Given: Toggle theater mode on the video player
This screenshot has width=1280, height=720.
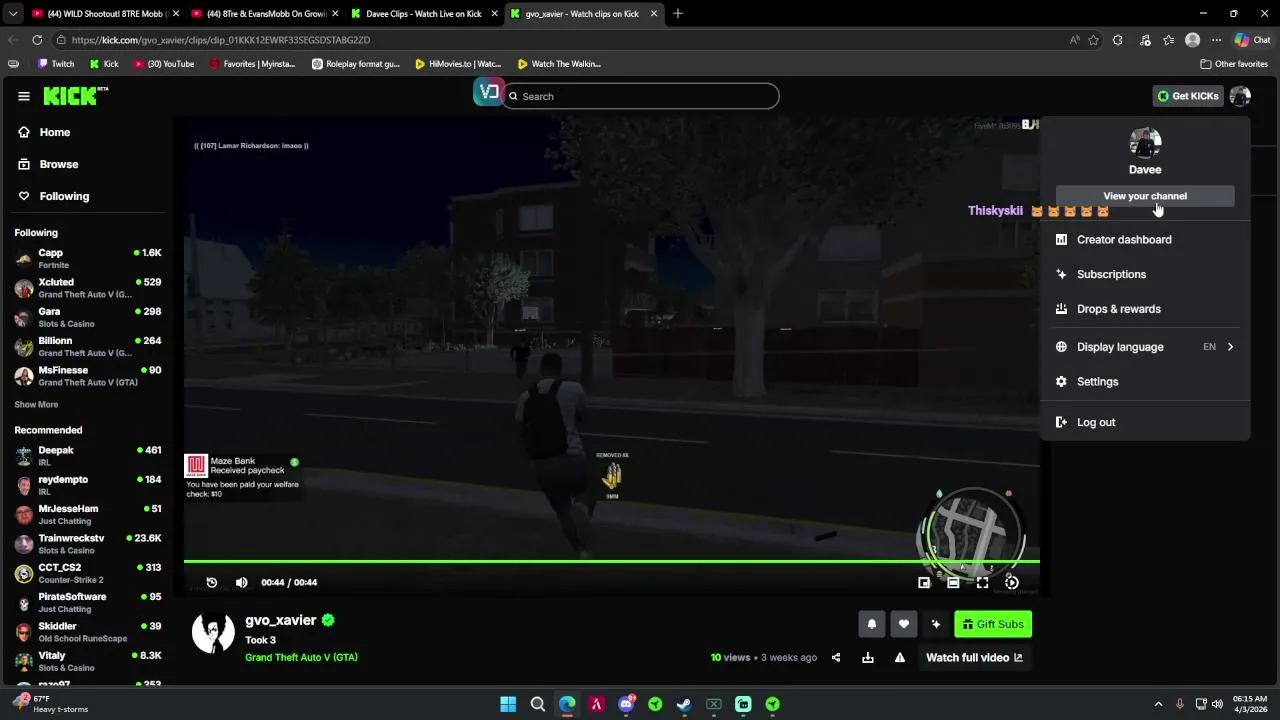Looking at the screenshot, I should tap(953, 582).
